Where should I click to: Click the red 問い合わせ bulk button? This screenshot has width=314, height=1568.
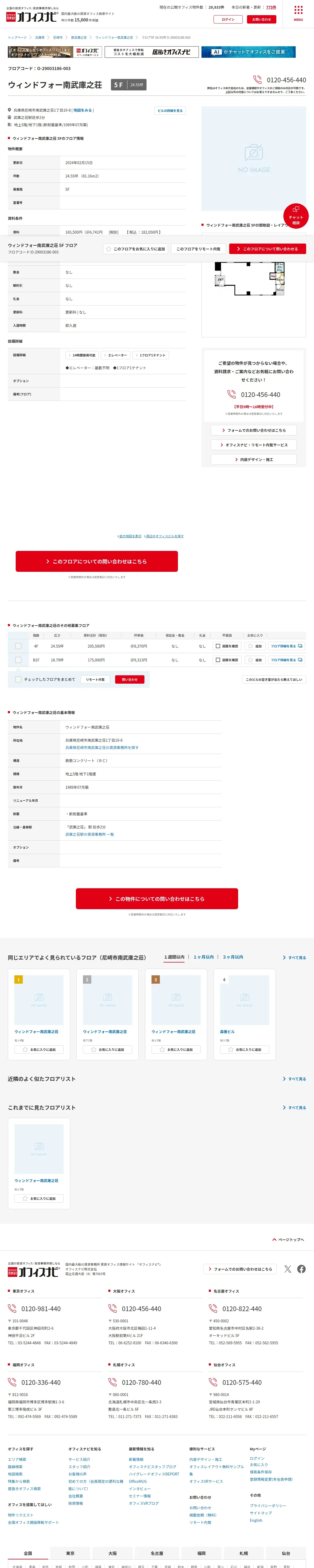(x=130, y=679)
